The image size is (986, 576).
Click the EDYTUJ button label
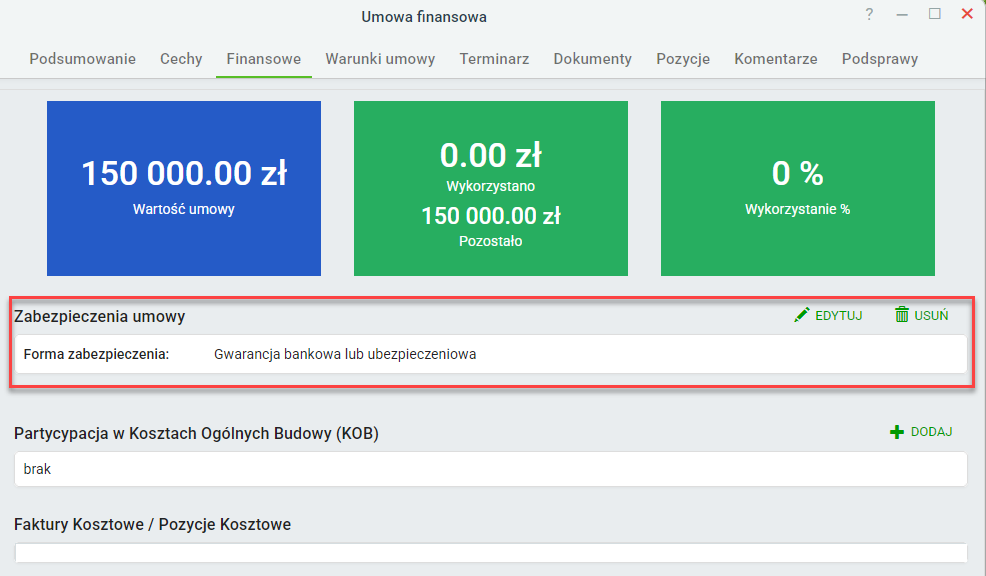(x=839, y=316)
